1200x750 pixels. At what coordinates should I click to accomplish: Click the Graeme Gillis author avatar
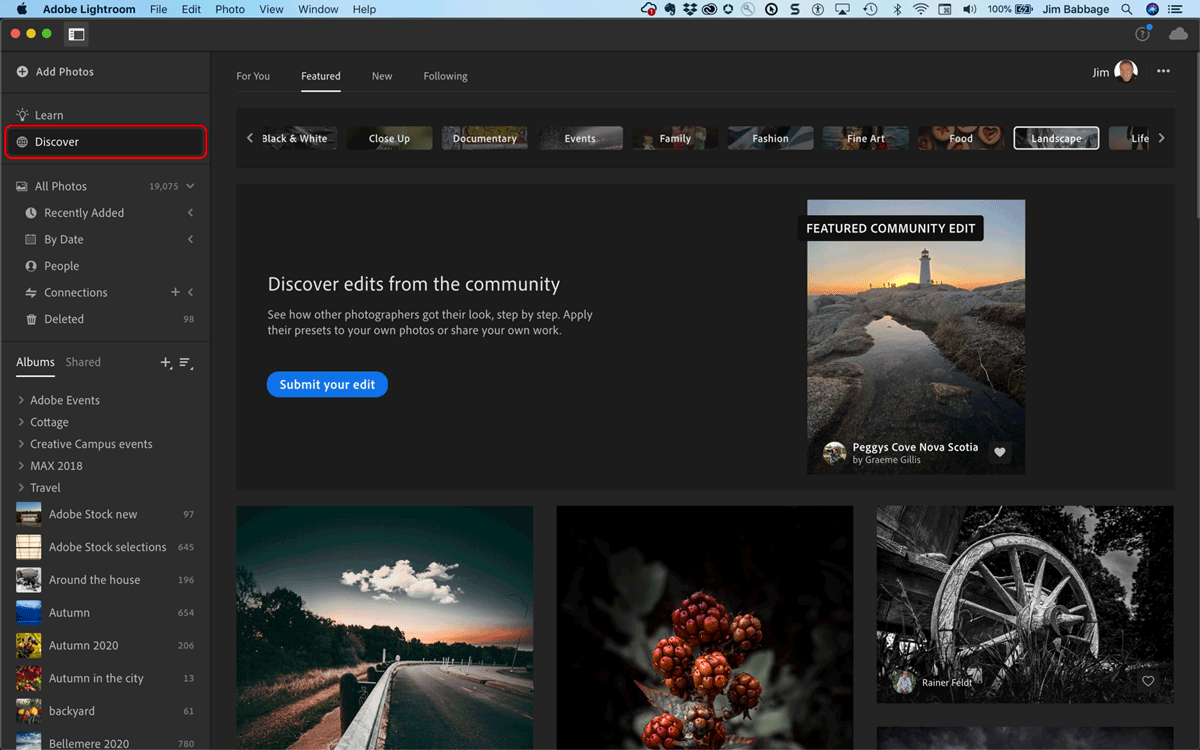tap(834, 453)
